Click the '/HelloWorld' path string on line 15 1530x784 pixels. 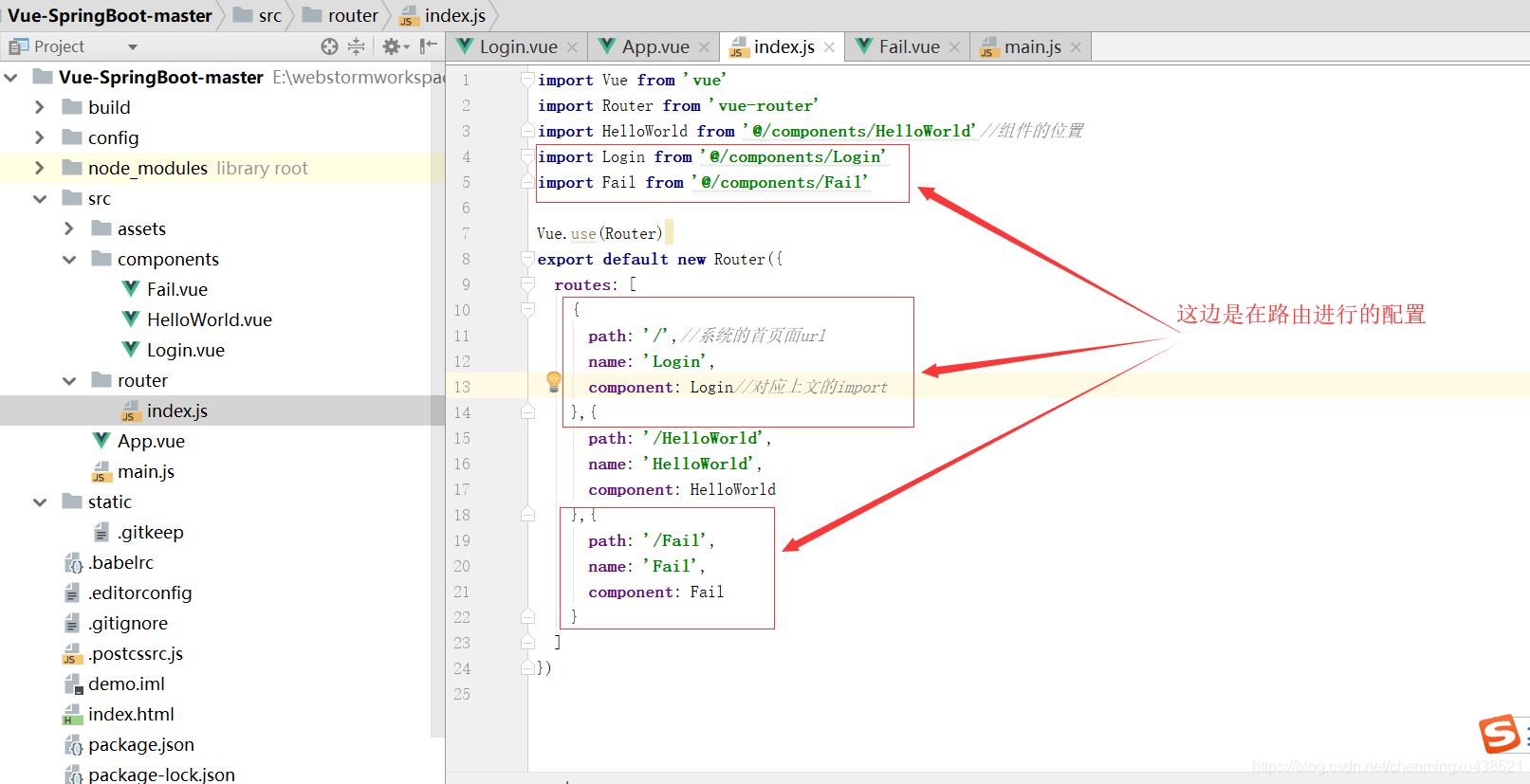click(703, 438)
